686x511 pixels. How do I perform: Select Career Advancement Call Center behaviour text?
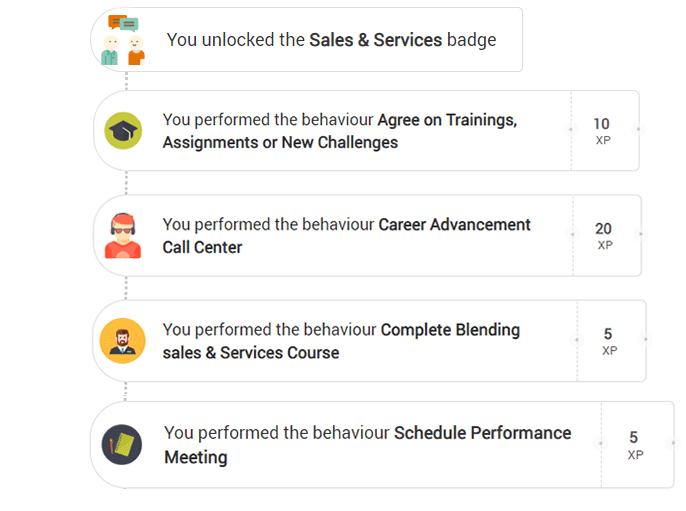pyautogui.click(x=454, y=225)
